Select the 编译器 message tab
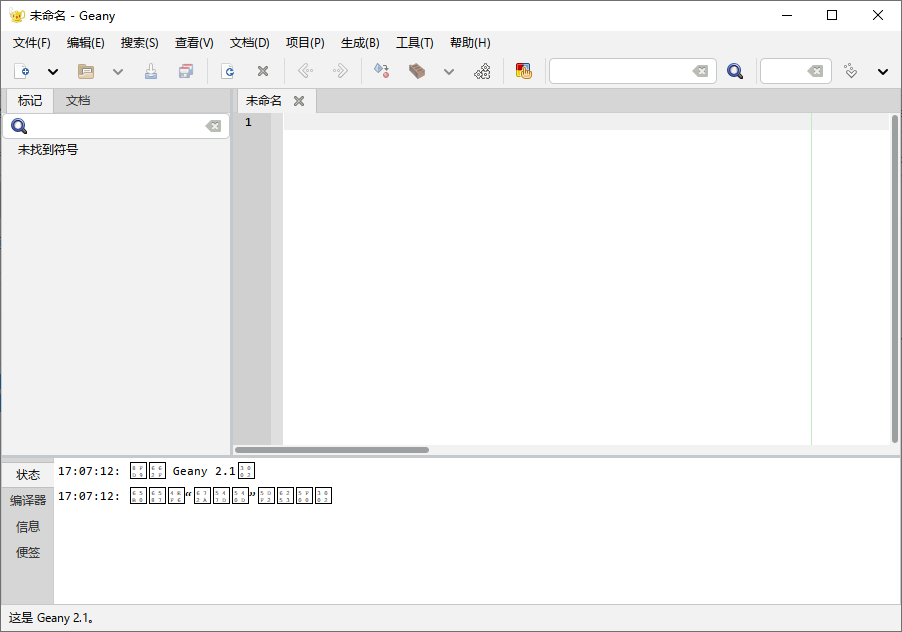This screenshot has height=632, width=902. pyautogui.click(x=28, y=500)
